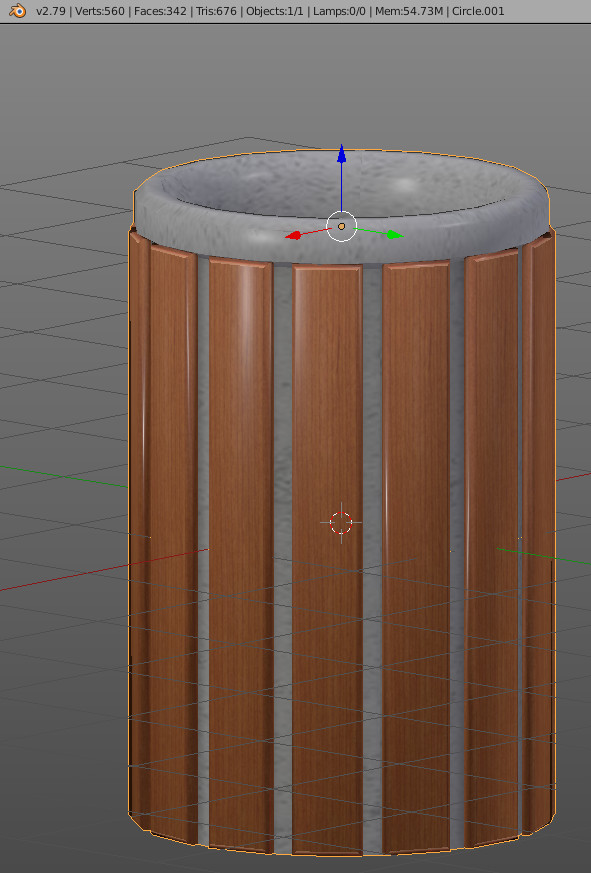Click the Tris:676 statistic in header

click(x=216, y=11)
